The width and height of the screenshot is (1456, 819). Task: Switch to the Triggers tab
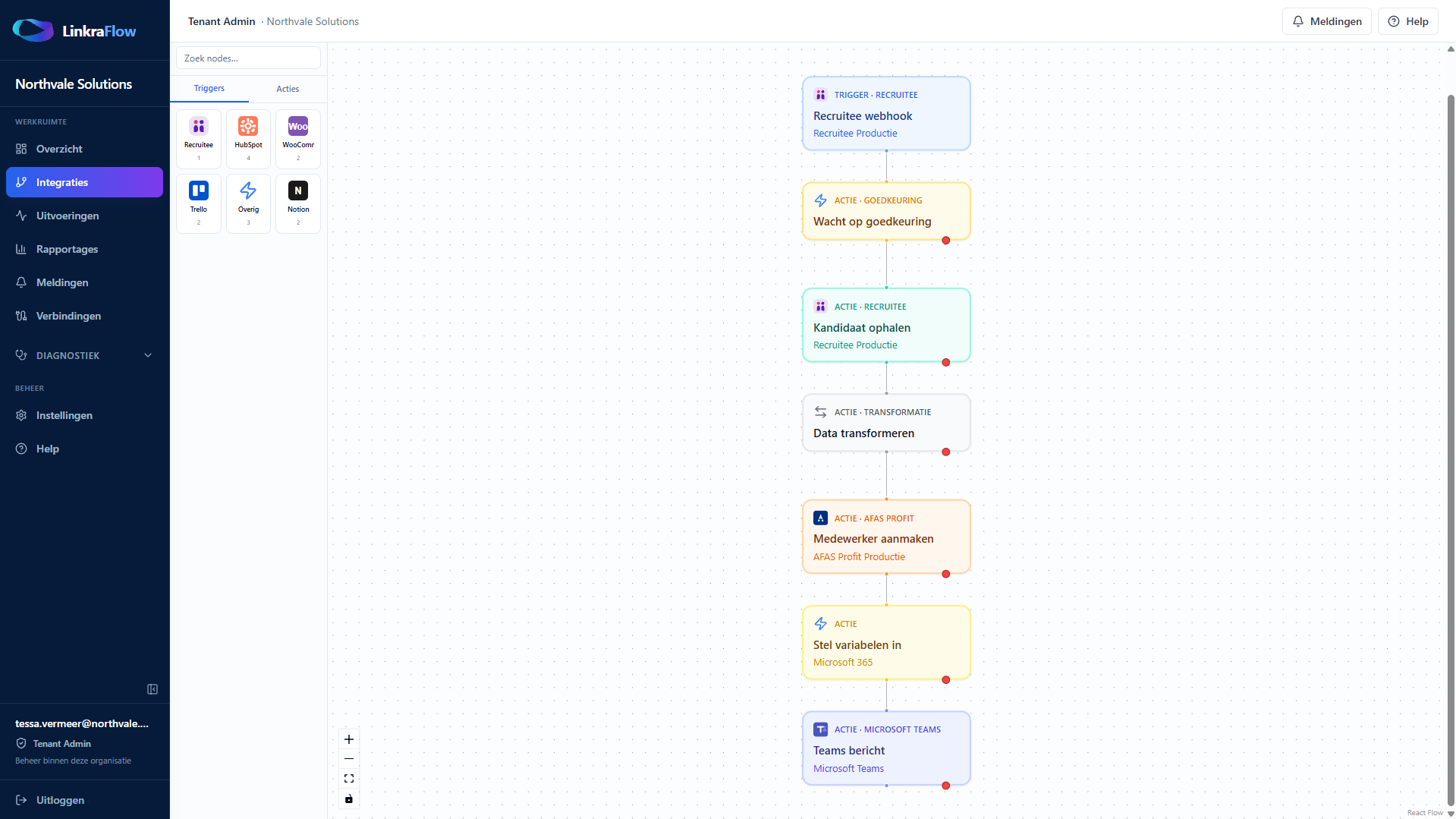(209, 89)
